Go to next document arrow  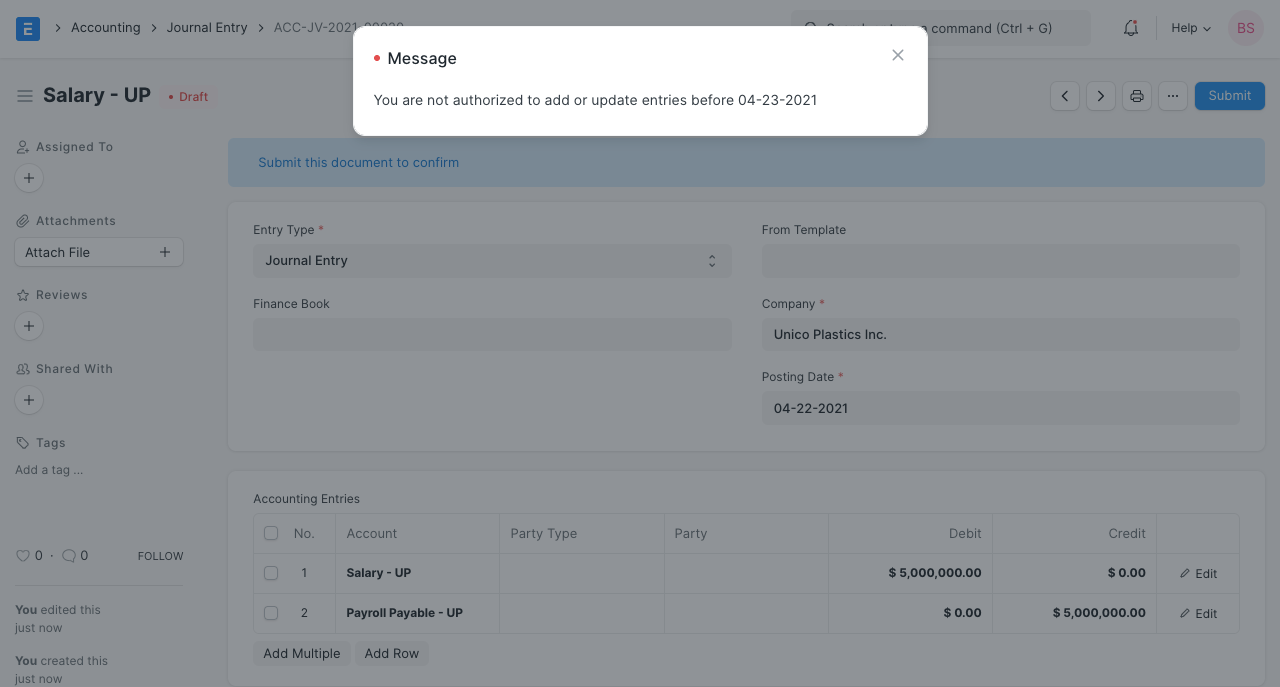point(1100,96)
